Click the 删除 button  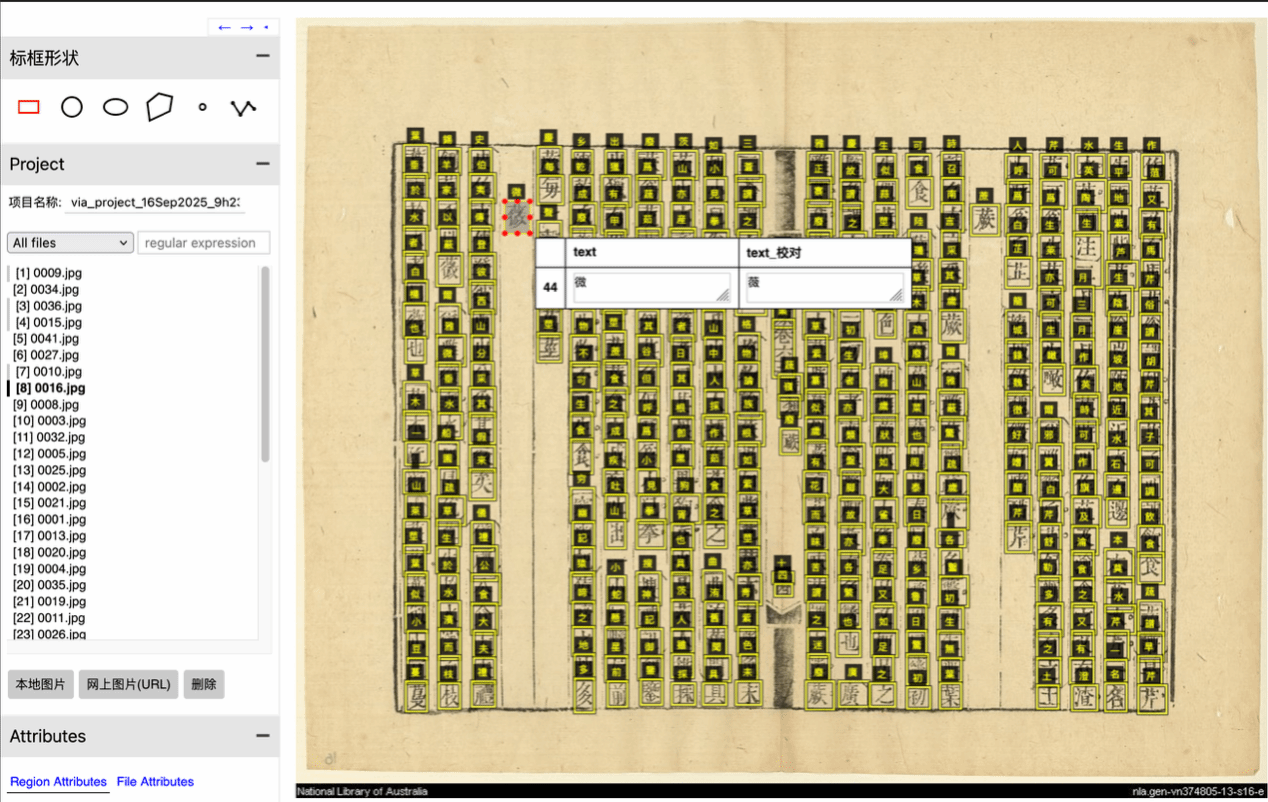point(204,685)
